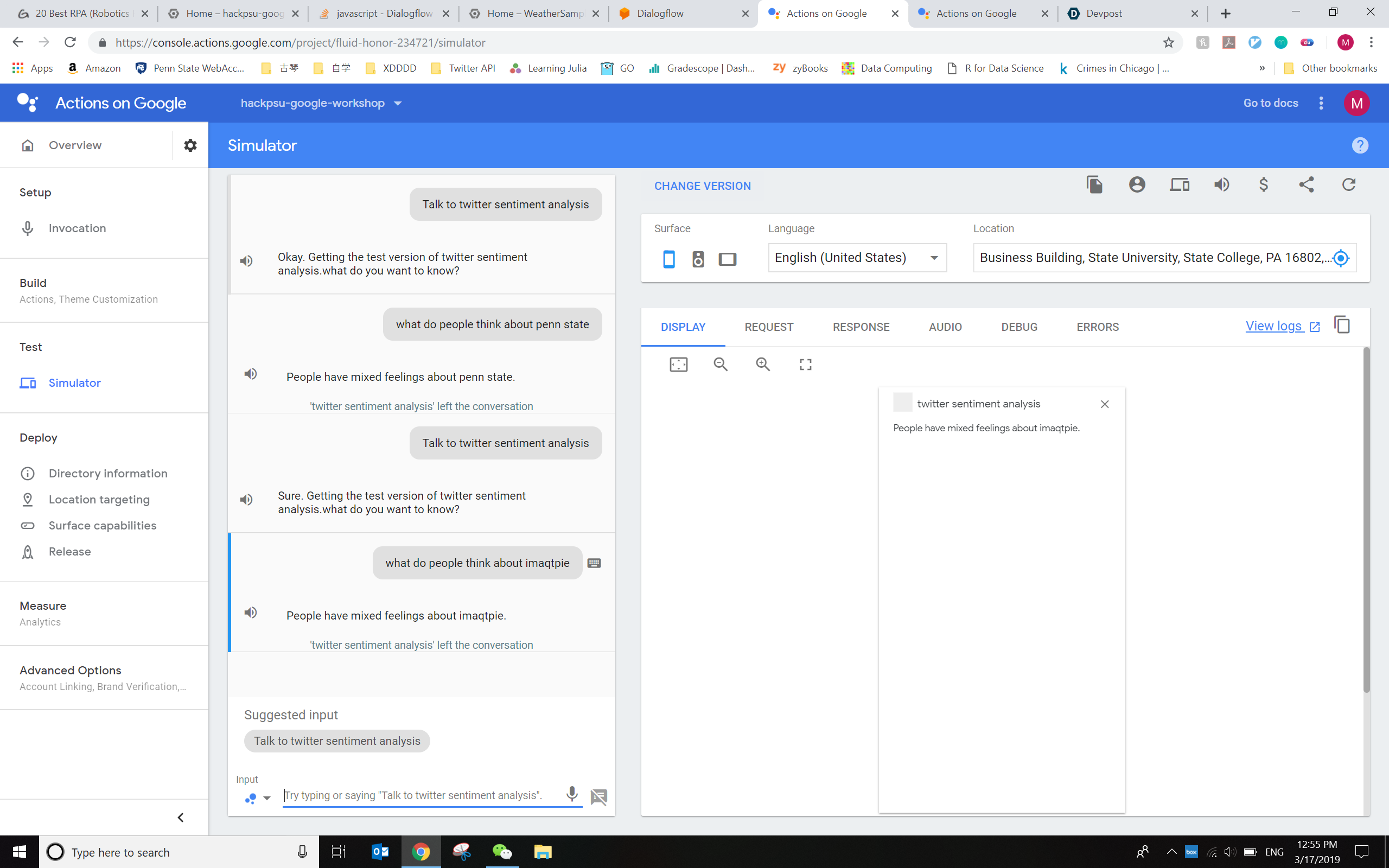The image size is (1389, 868).
Task: Switch to the REQUEST tab
Action: tap(768, 327)
